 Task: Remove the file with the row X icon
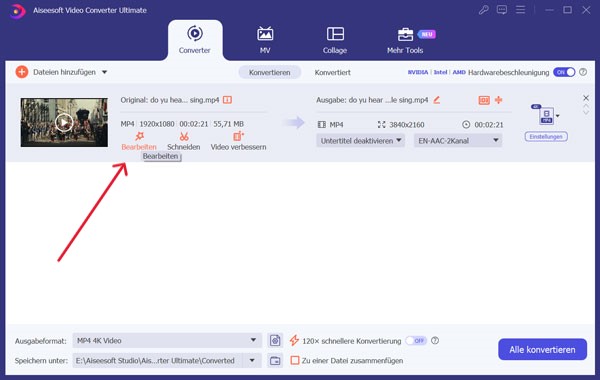pos(586,98)
